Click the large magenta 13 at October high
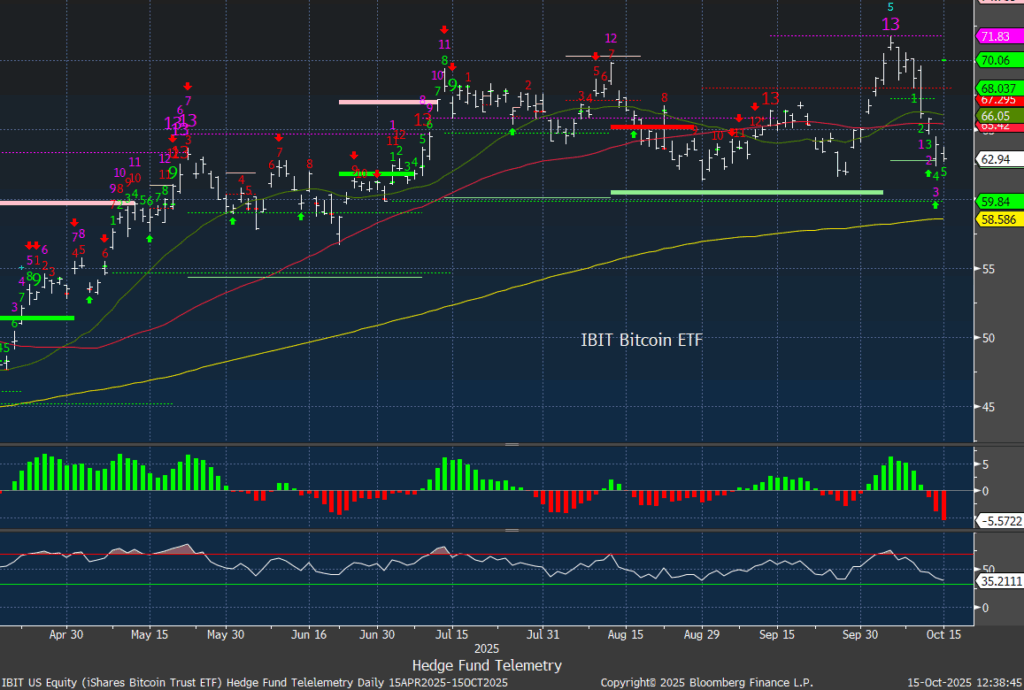The height and width of the screenshot is (690, 1024). point(890,24)
